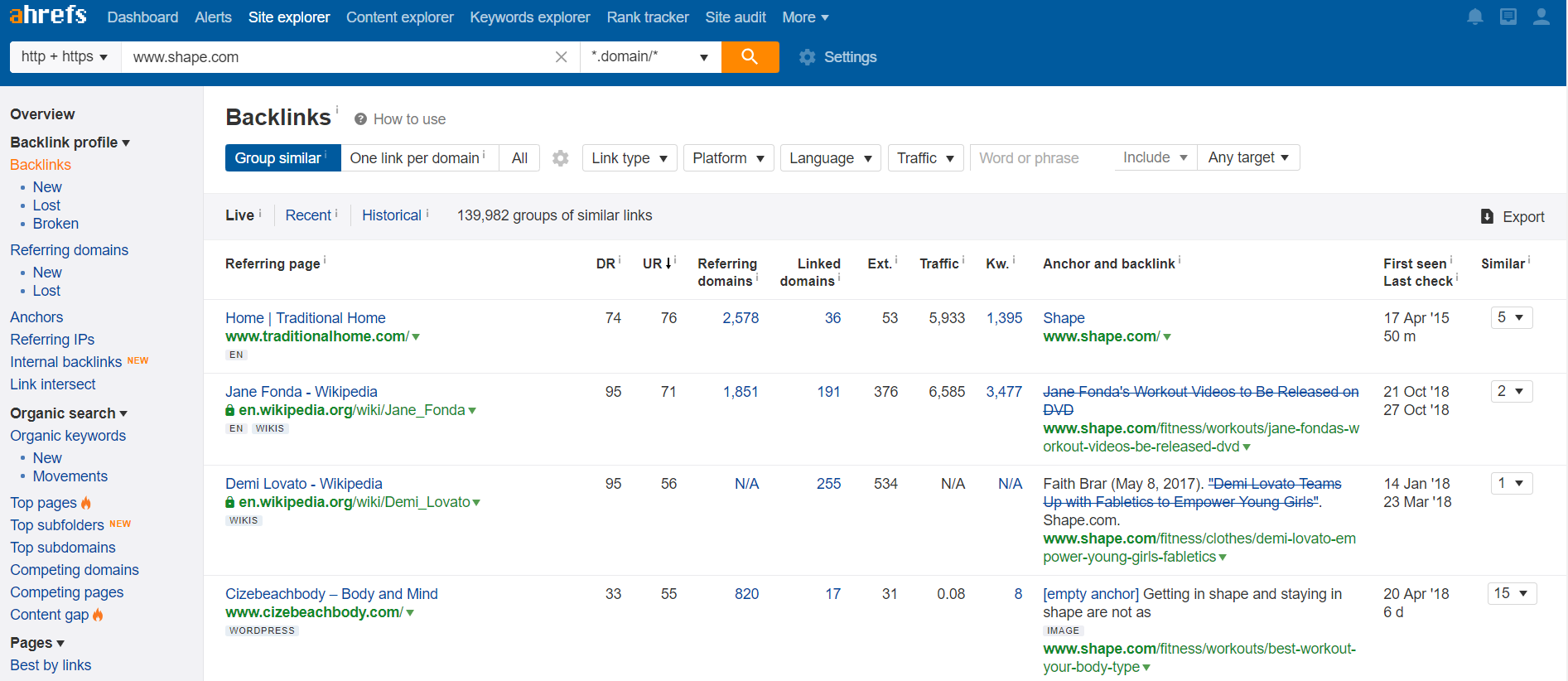Open Content explorer in top menu

(400, 17)
